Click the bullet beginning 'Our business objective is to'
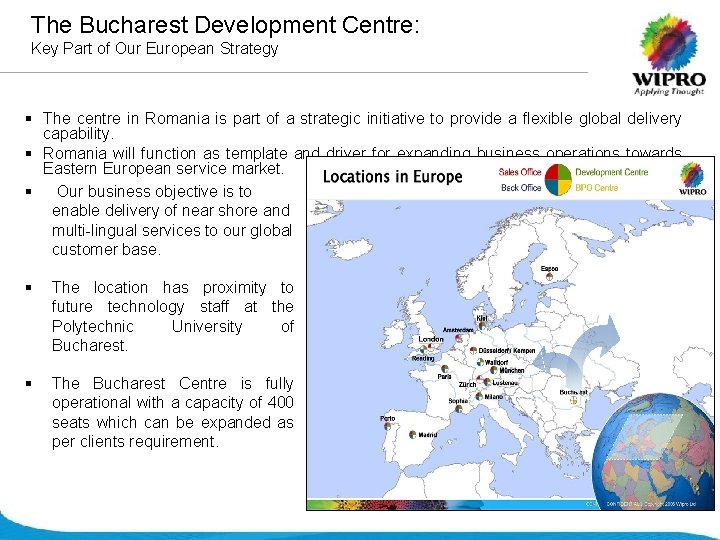The height and width of the screenshot is (540, 720). (172, 220)
